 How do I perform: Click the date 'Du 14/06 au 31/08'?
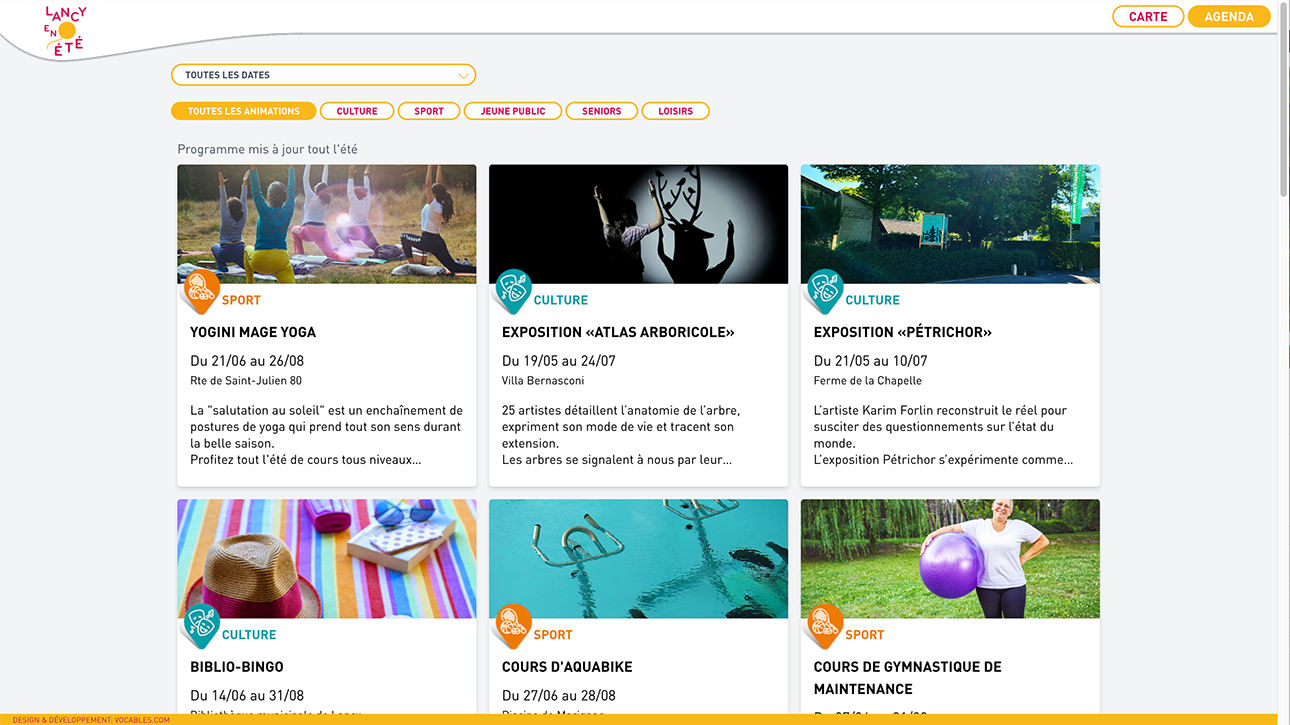247,696
